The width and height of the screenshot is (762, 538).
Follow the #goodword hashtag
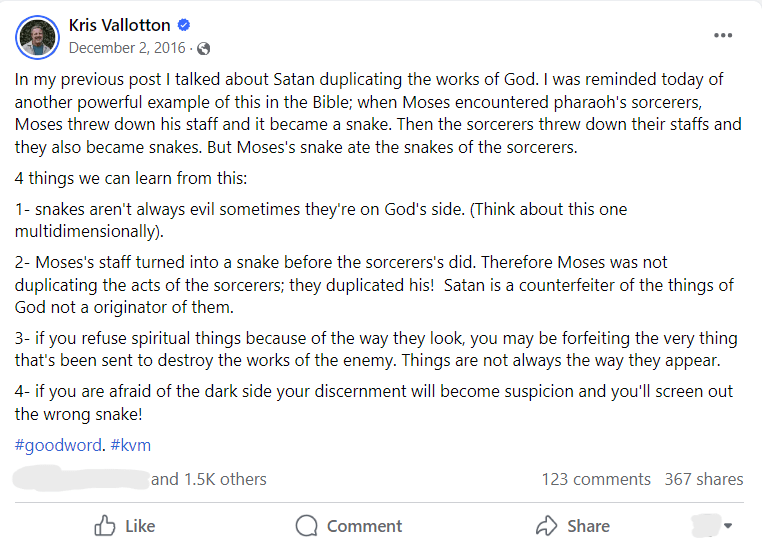pos(58,445)
